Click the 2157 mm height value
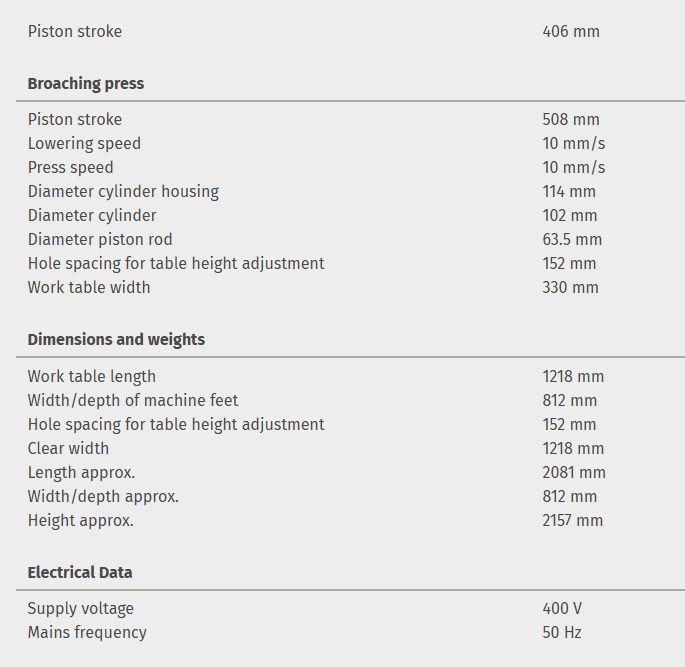The image size is (685, 667). (x=573, y=521)
